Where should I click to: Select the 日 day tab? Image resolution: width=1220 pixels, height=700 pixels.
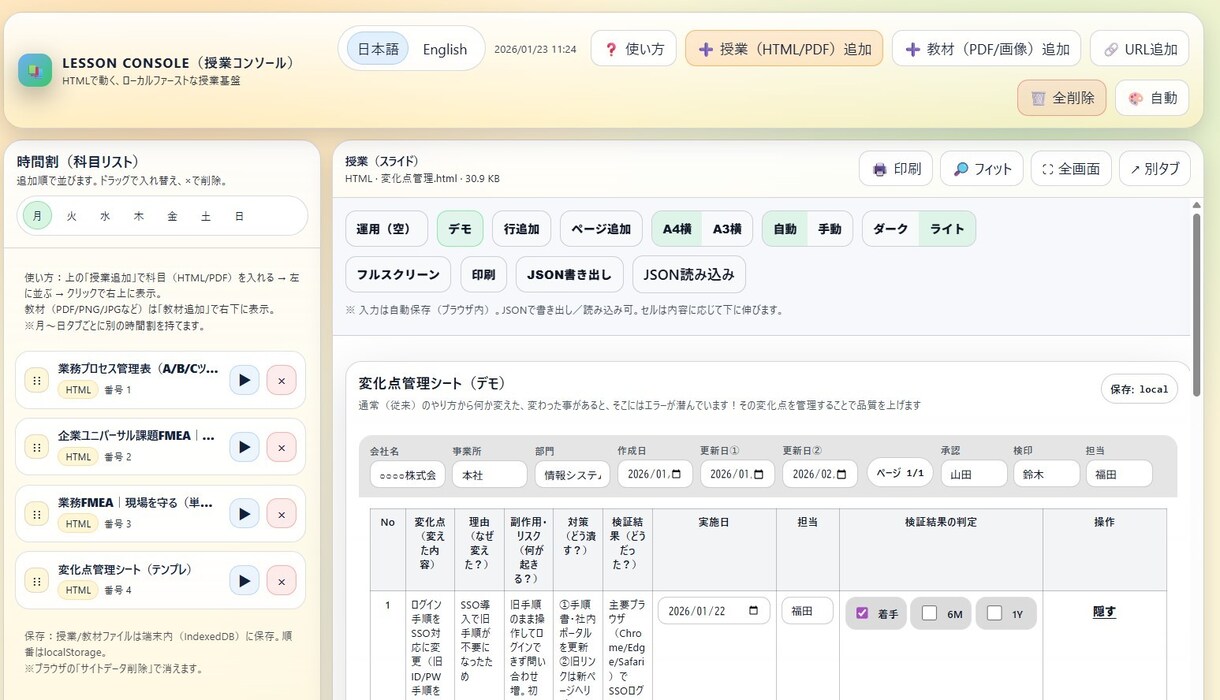point(239,216)
